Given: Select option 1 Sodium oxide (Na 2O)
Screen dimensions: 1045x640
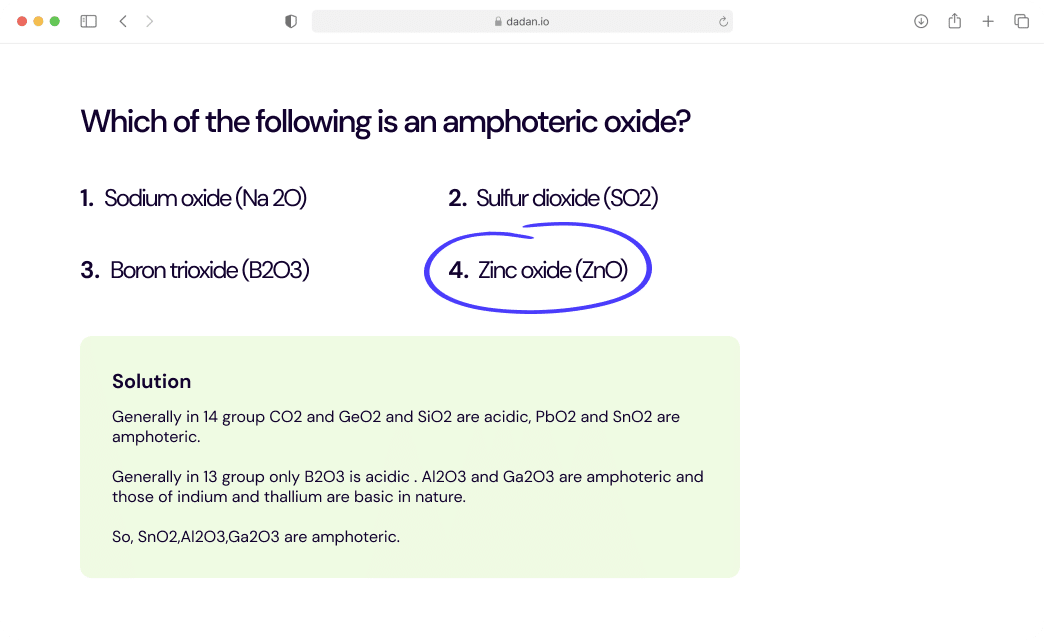Looking at the screenshot, I should [x=194, y=198].
